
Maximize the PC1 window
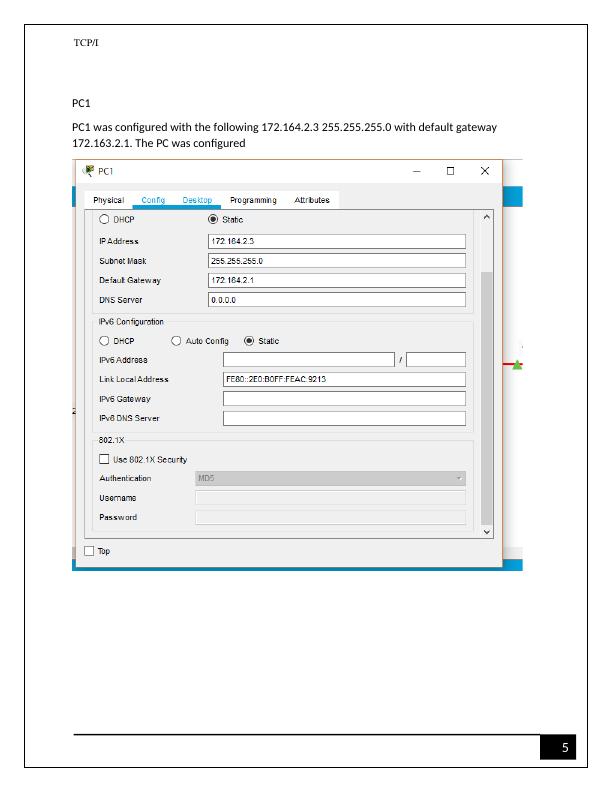coord(450,171)
